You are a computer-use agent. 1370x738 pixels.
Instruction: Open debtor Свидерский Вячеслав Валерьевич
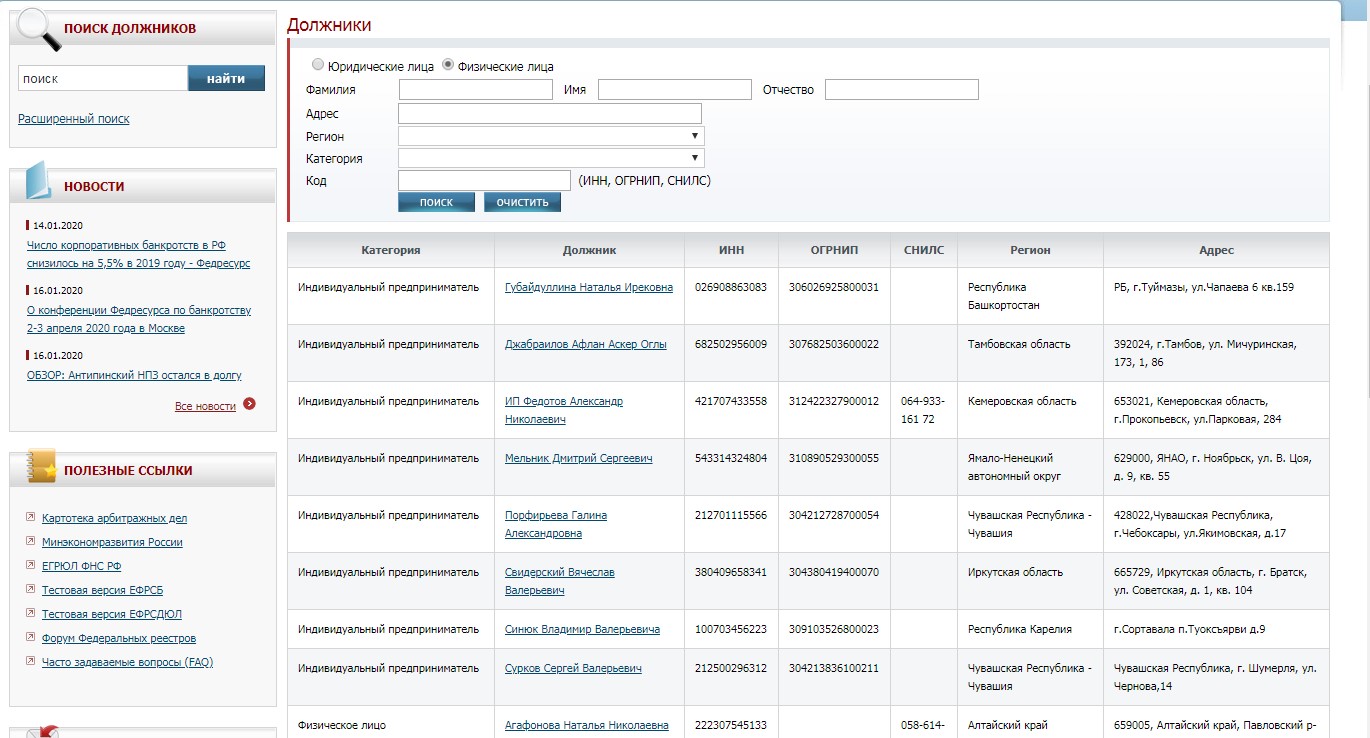pos(560,581)
